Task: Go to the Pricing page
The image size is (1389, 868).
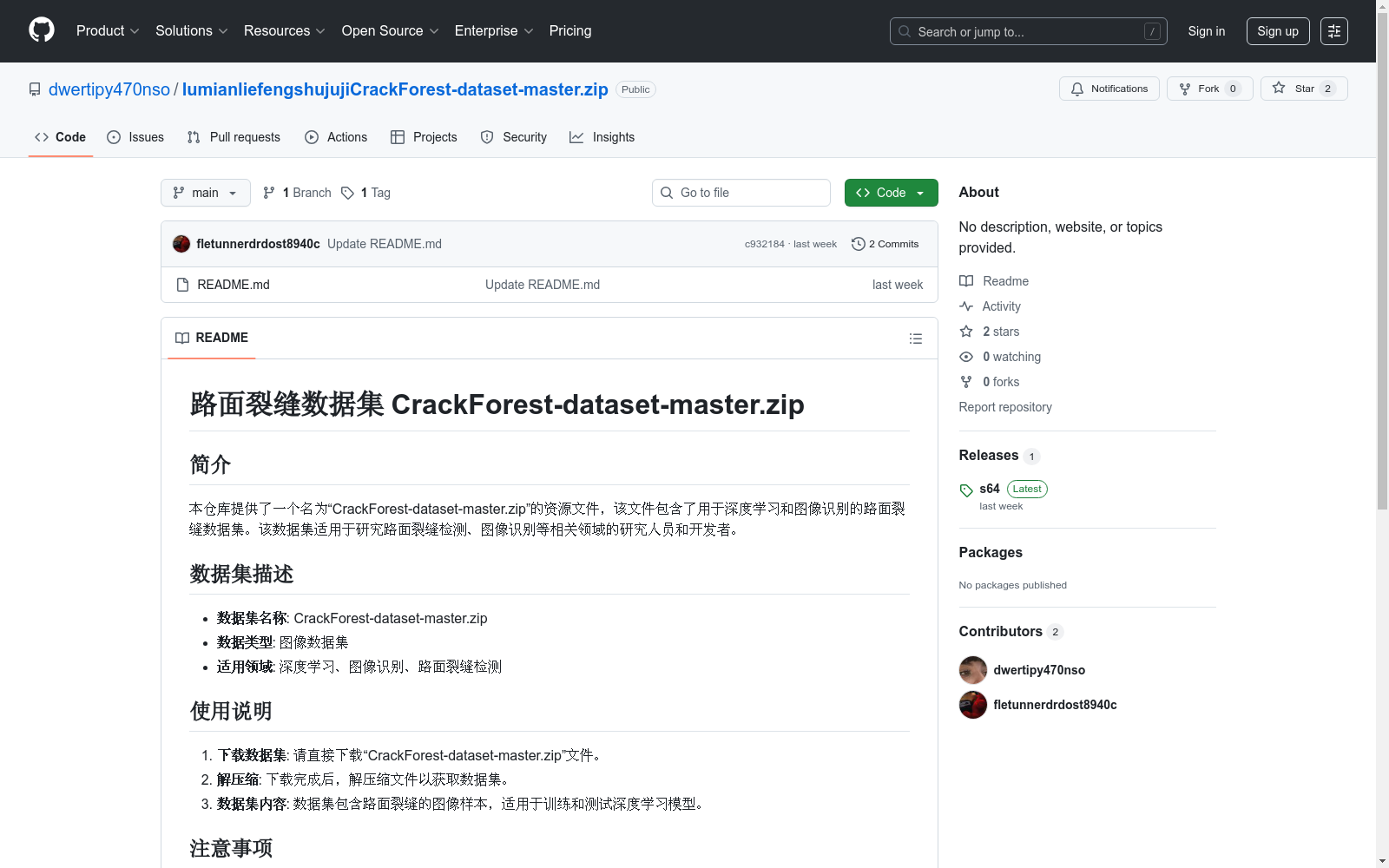Action: pos(570,31)
